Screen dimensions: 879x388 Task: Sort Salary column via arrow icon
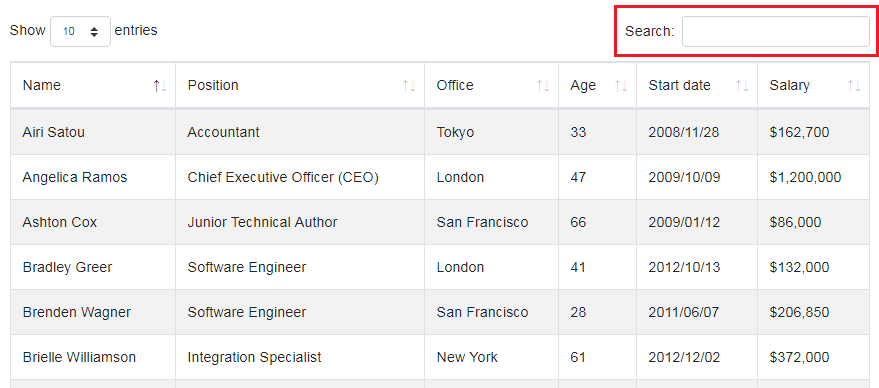point(854,86)
